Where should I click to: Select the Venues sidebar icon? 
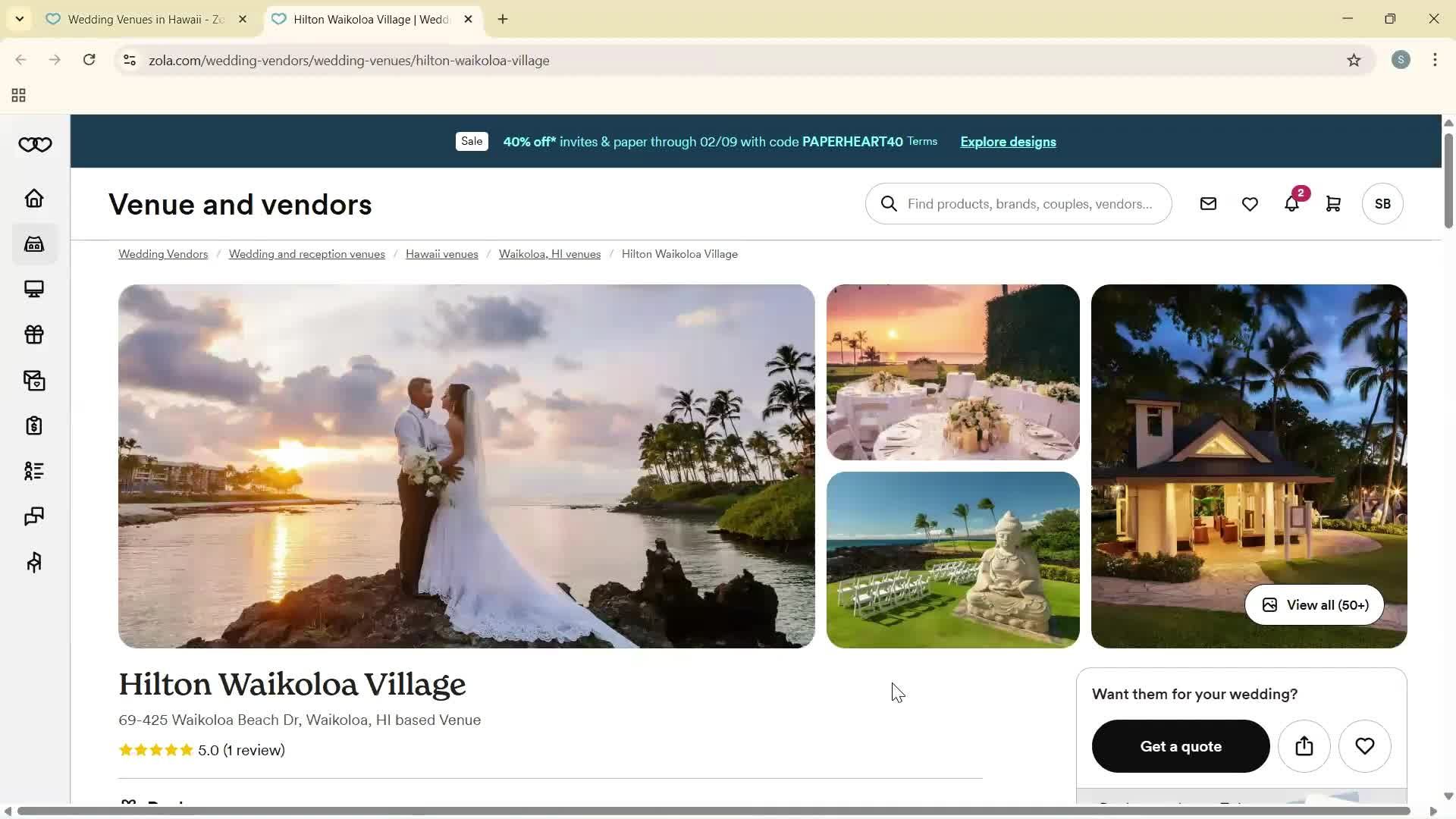pos(34,243)
